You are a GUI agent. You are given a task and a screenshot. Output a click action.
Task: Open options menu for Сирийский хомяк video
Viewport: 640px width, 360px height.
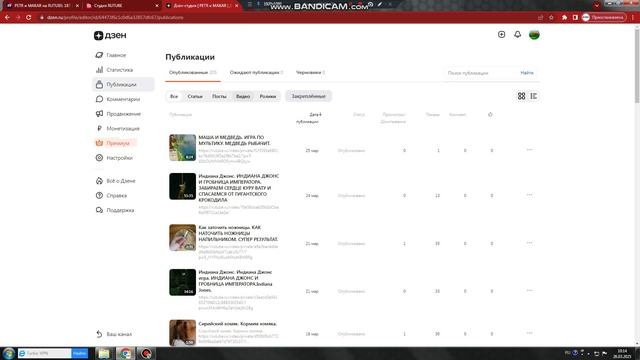click(529, 333)
